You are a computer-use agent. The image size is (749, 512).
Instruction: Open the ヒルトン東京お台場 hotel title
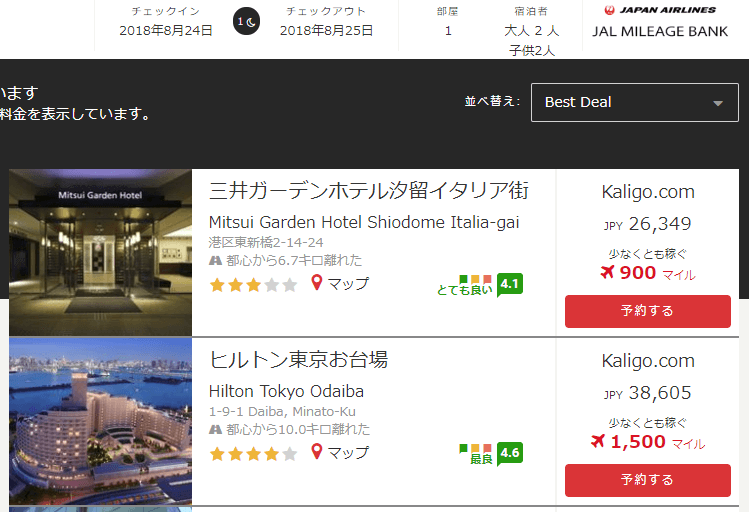[298, 360]
